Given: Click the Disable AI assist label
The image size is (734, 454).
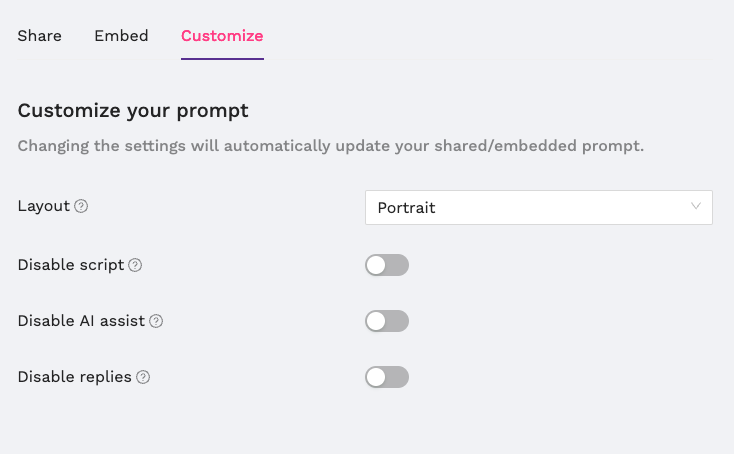Looking at the screenshot, I should pos(81,321).
